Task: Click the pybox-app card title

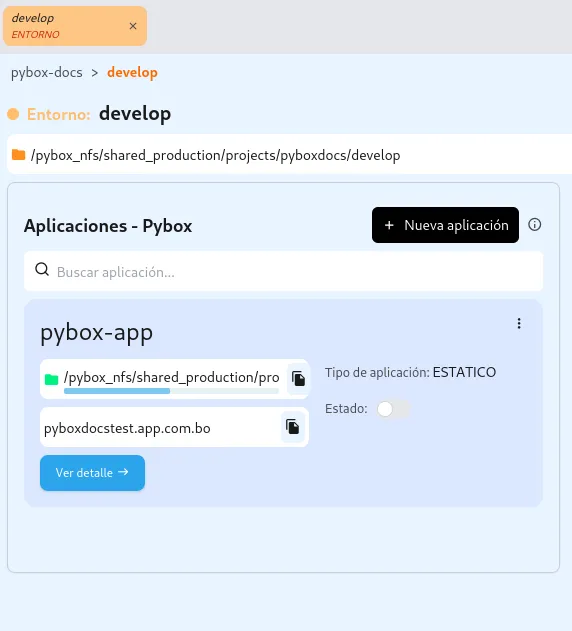Action: [x=97, y=333]
